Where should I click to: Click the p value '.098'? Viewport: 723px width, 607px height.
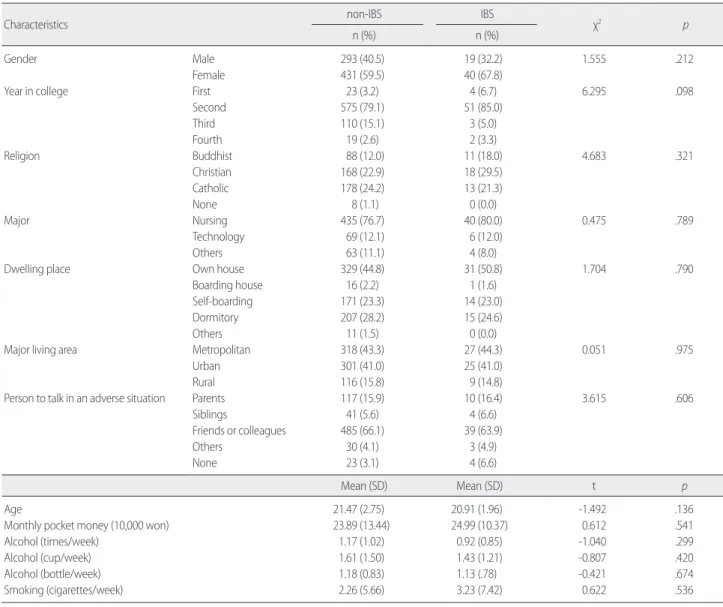[683, 91]
